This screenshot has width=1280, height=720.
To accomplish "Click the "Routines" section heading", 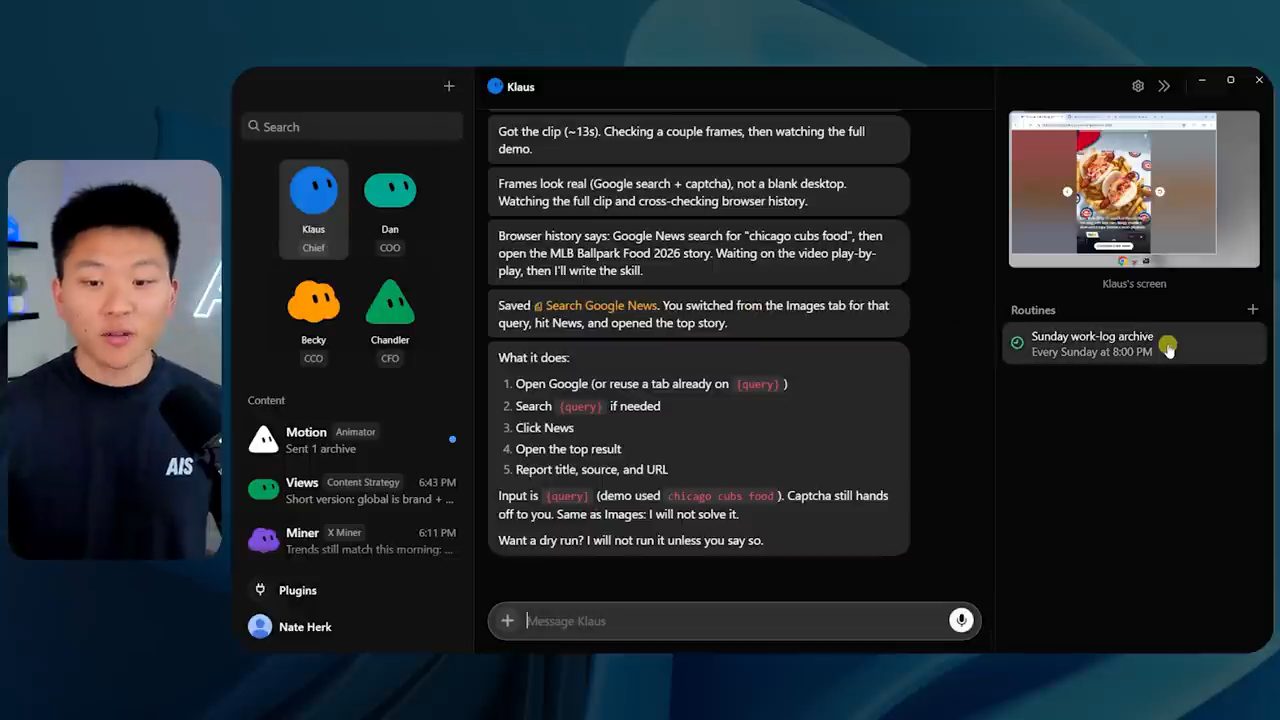I will [x=1033, y=310].
